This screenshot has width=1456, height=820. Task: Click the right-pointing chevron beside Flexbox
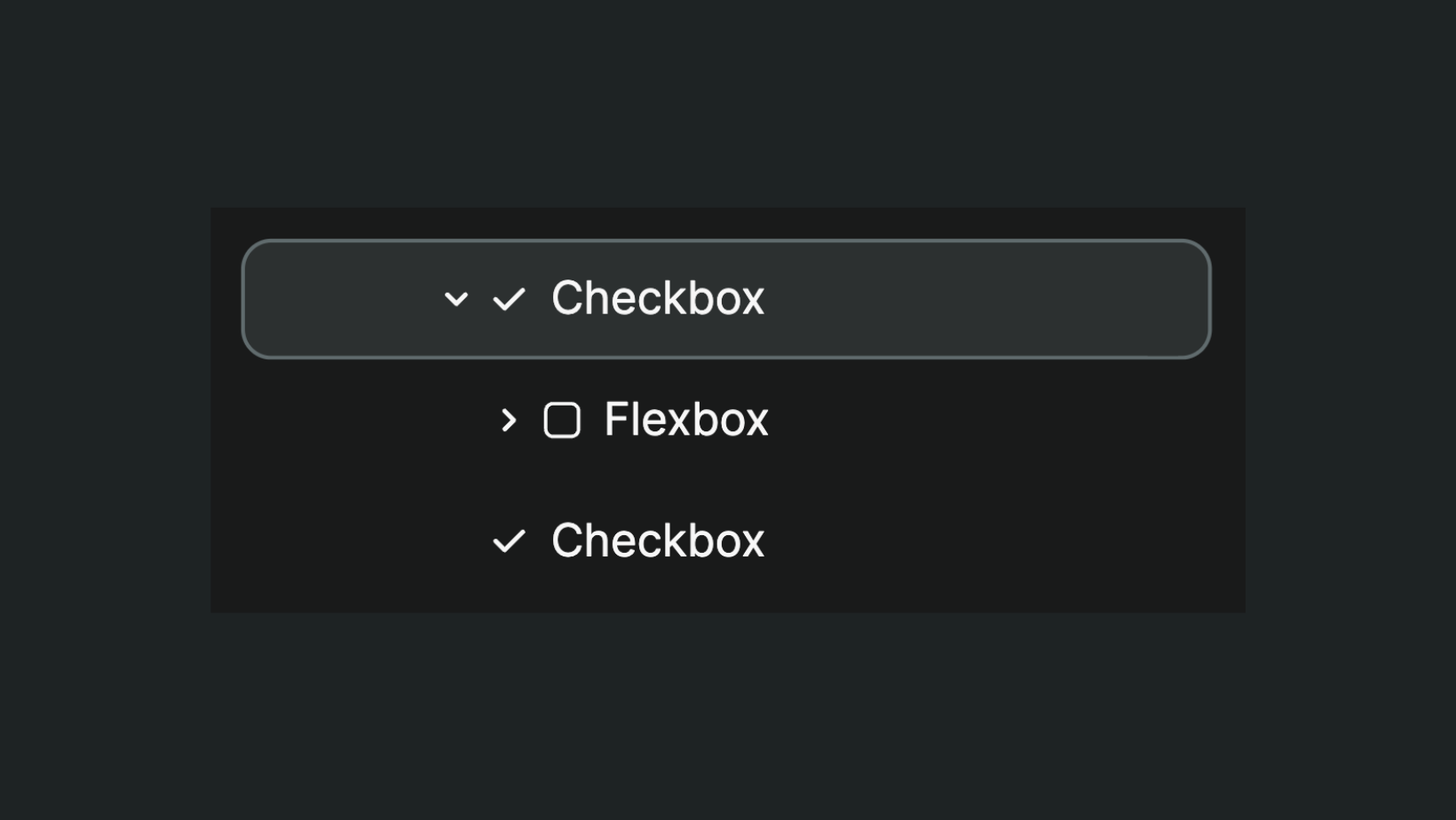508,420
